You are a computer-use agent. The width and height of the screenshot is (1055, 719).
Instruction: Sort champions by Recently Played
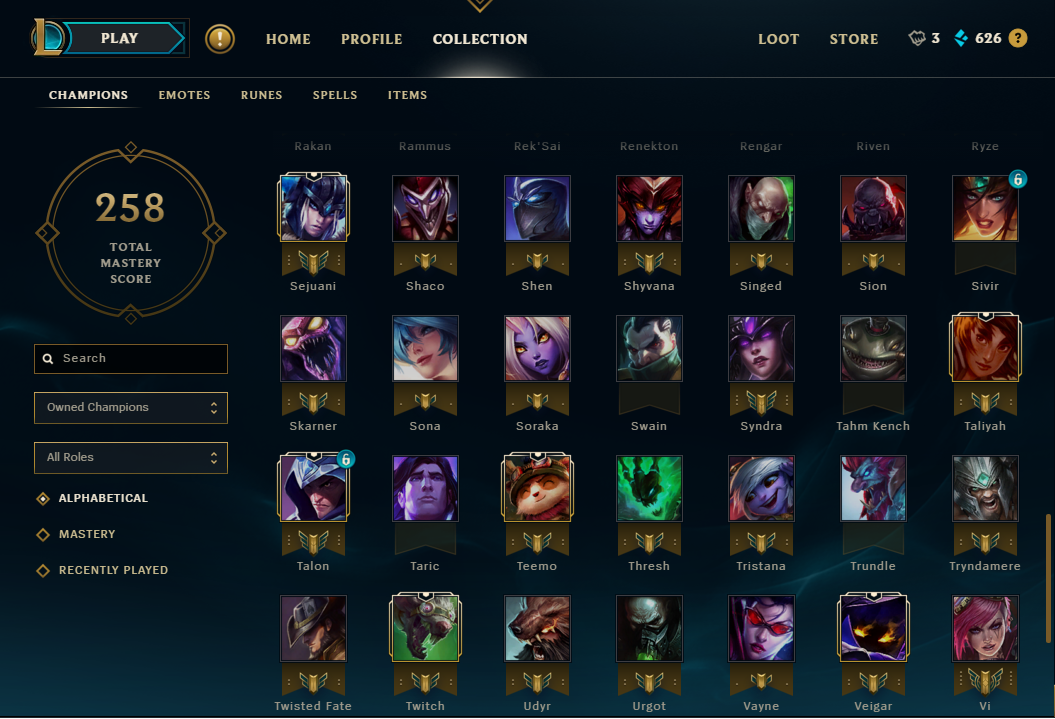102,570
